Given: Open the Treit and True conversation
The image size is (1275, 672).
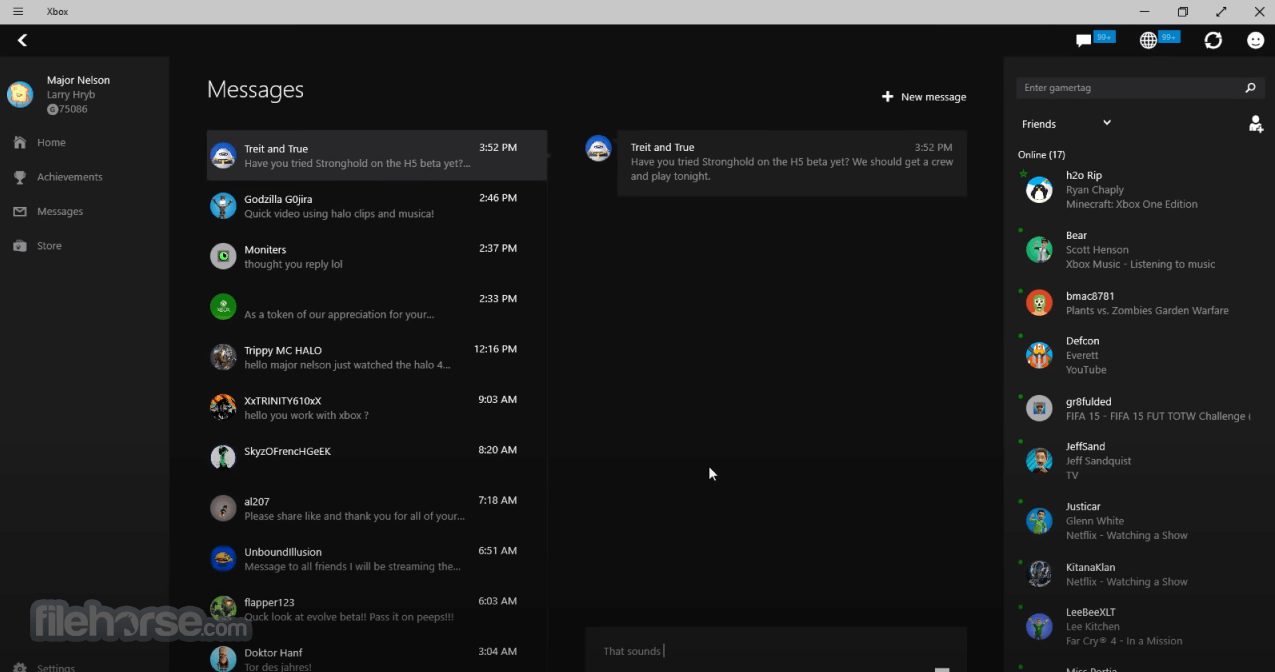Looking at the screenshot, I should [377, 155].
